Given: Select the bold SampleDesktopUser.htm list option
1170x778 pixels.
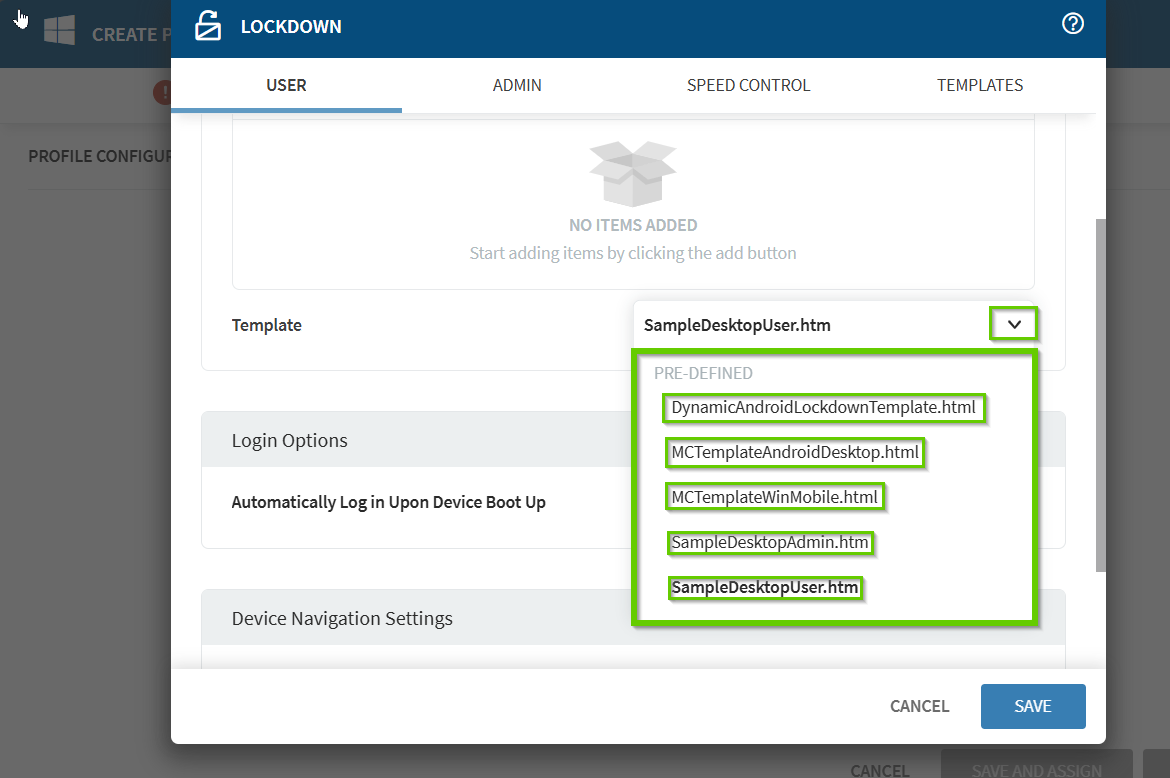Looking at the screenshot, I should click(764, 588).
